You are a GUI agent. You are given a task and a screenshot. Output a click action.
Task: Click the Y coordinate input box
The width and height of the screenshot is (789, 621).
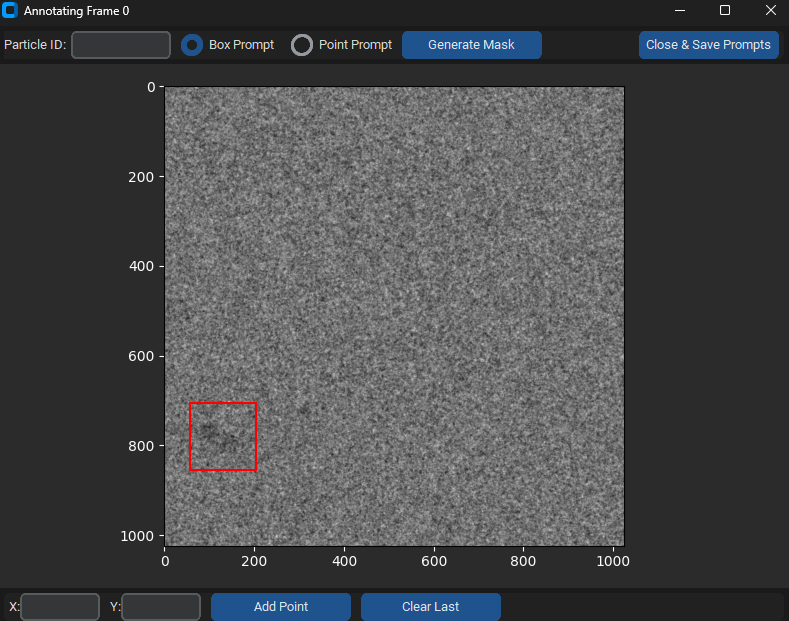pos(161,607)
